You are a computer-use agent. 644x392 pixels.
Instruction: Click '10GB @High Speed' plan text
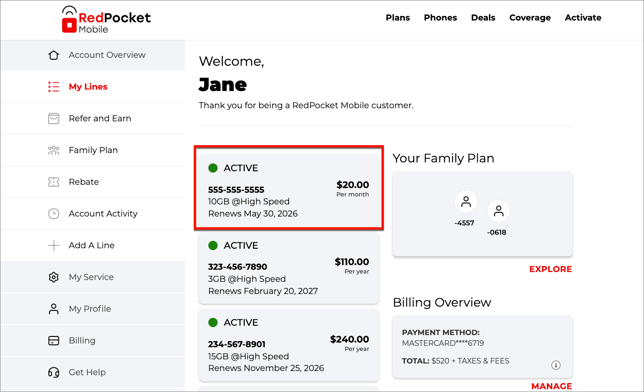point(249,201)
